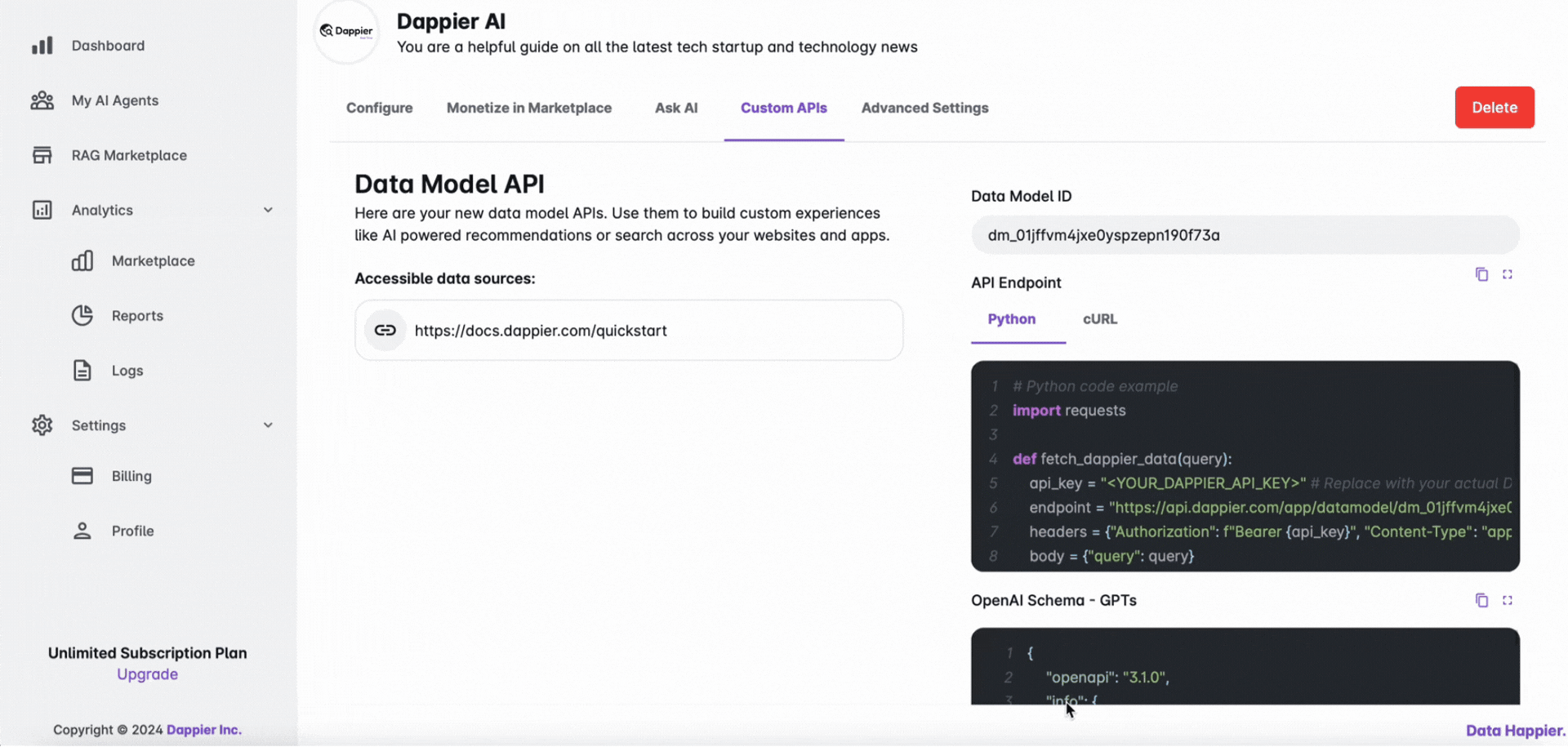This screenshot has width=1568, height=747.
Task: Open RAG Marketplace in sidebar
Action: click(129, 155)
